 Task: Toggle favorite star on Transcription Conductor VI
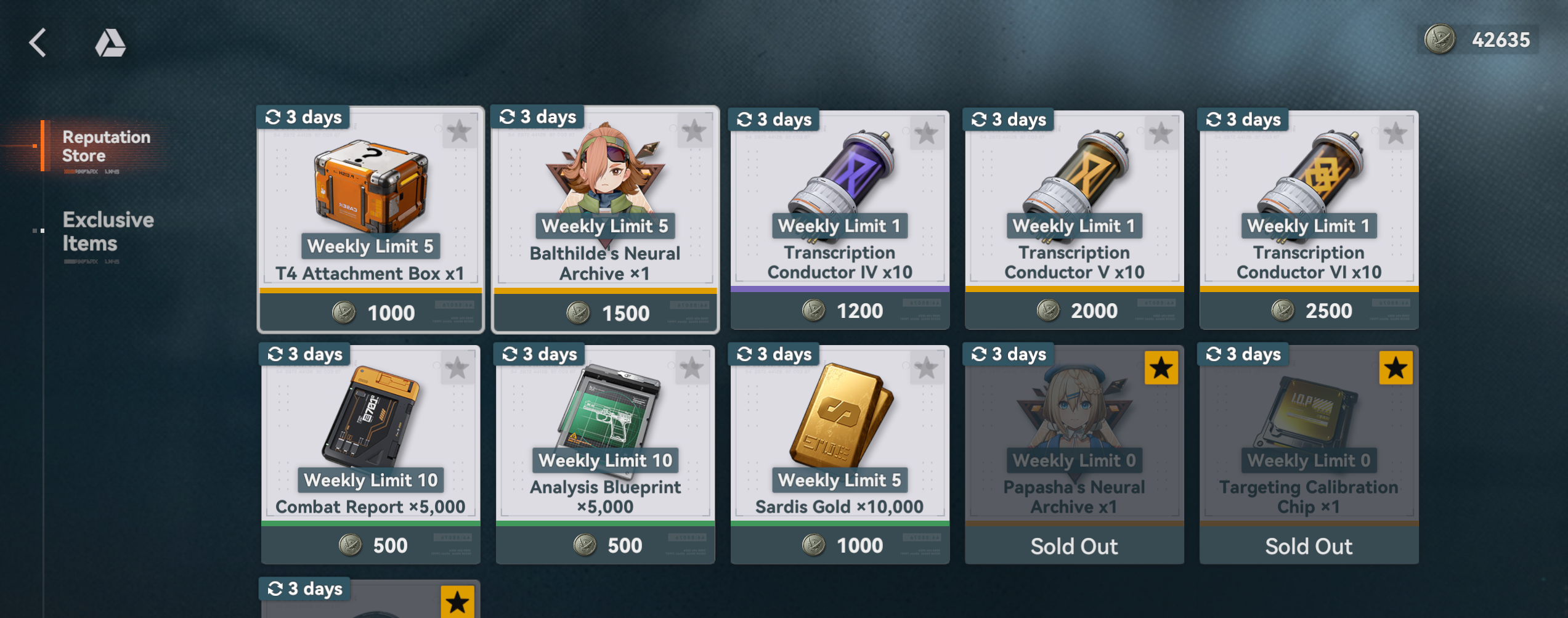pos(1395,133)
